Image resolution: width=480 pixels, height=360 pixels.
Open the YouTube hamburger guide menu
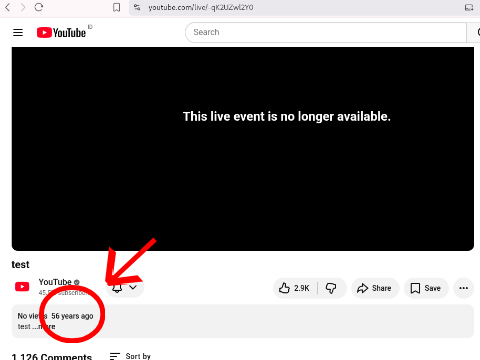click(18, 32)
